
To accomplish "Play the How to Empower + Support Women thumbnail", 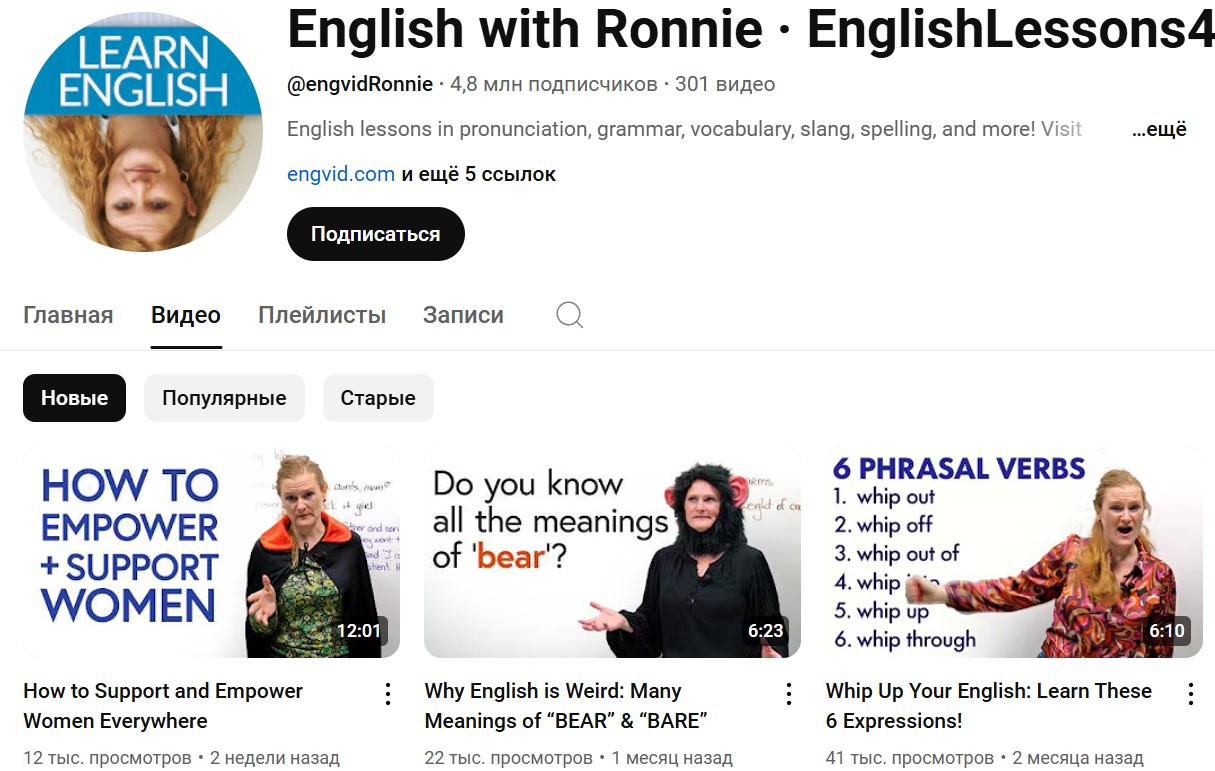I will pos(211,552).
